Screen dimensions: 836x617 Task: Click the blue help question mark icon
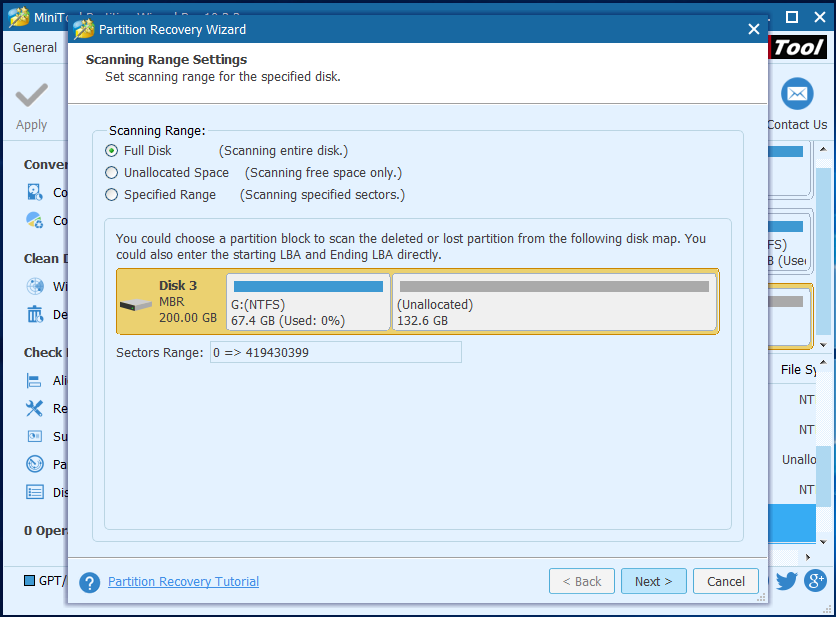(90, 582)
